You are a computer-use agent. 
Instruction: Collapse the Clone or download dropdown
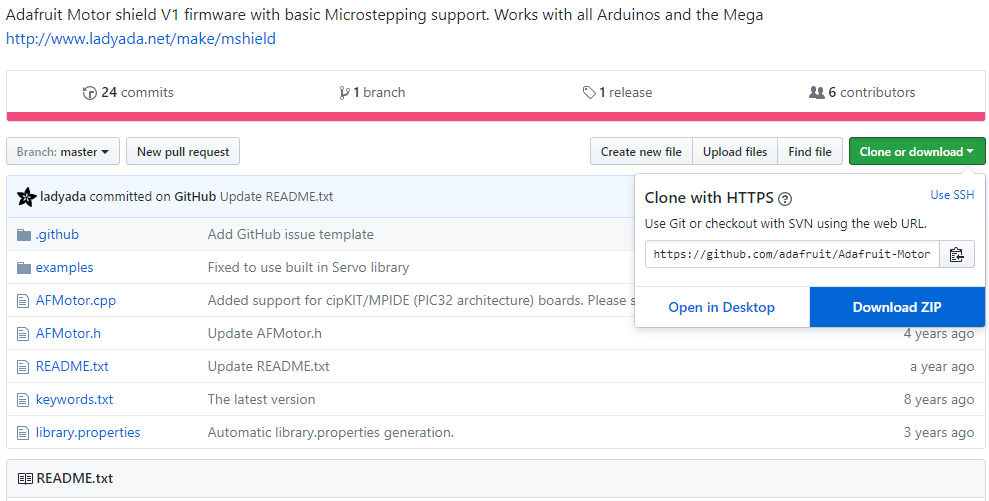pyautogui.click(x=916, y=152)
